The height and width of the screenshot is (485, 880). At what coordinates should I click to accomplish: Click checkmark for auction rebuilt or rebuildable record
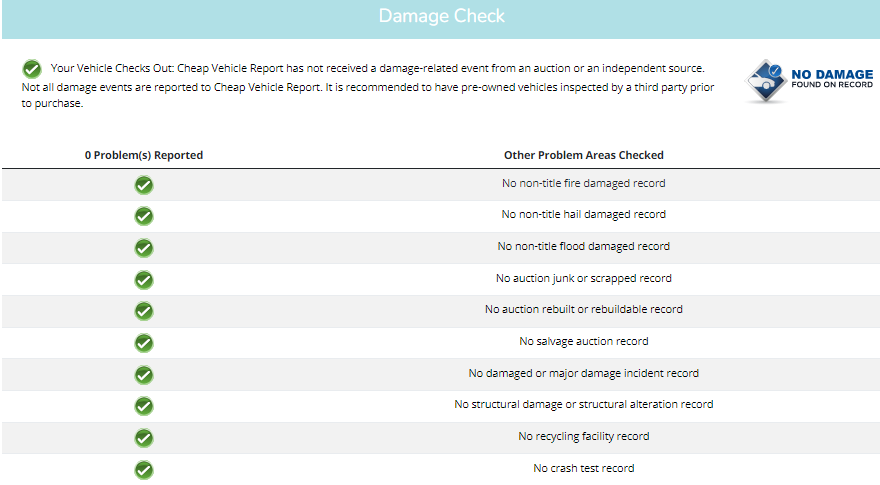(x=144, y=311)
